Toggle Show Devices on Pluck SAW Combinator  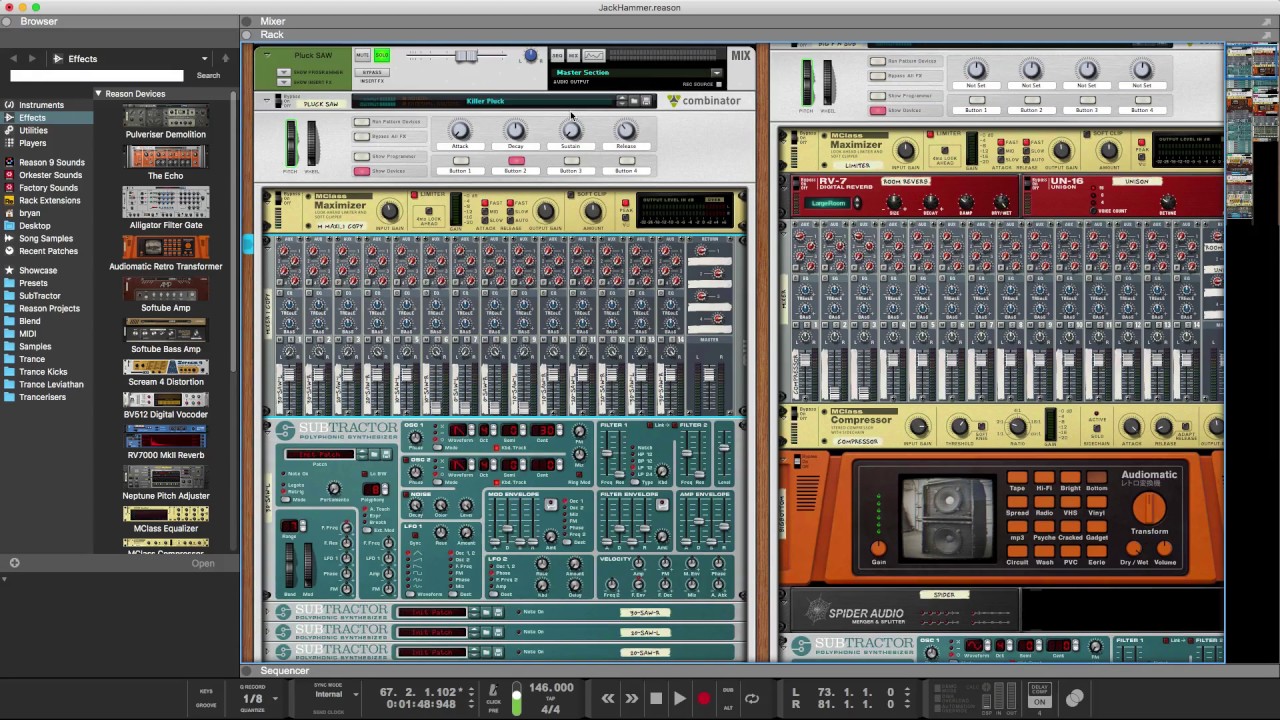[362, 171]
